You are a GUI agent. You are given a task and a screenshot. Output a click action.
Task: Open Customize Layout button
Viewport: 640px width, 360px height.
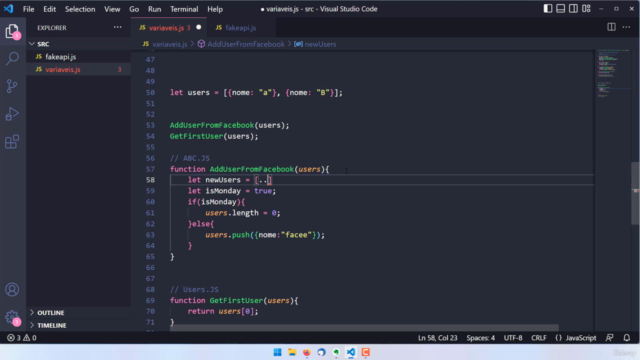pos(586,9)
